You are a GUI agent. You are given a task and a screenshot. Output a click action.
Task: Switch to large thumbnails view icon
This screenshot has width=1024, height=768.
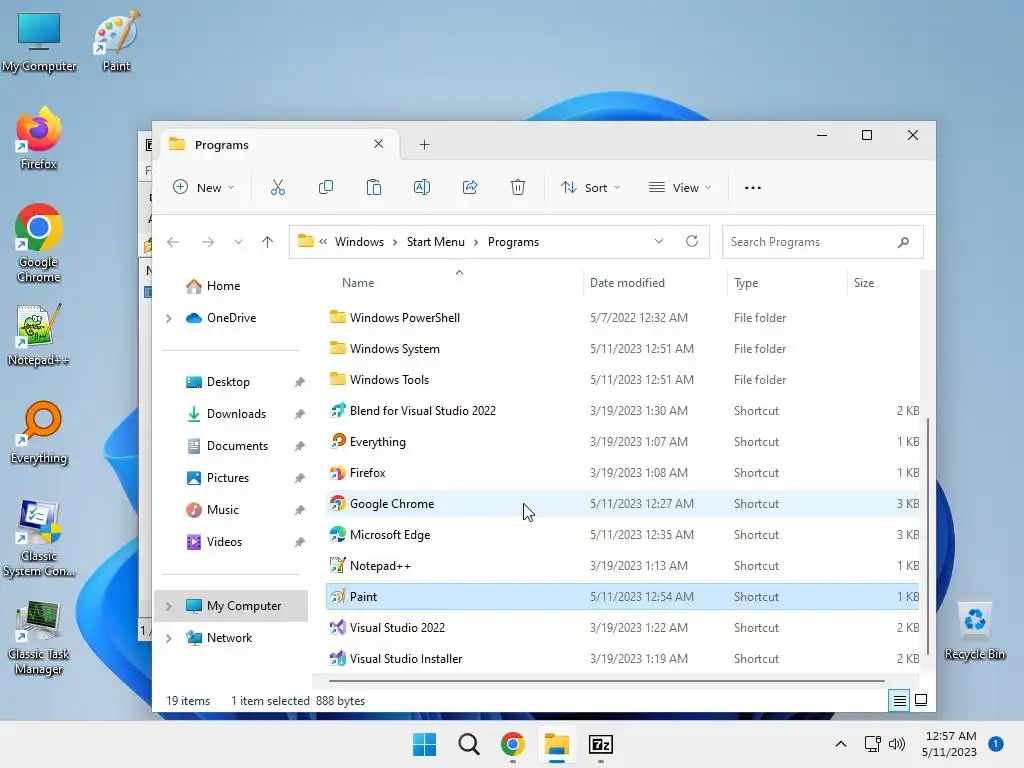pyautogui.click(x=921, y=701)
